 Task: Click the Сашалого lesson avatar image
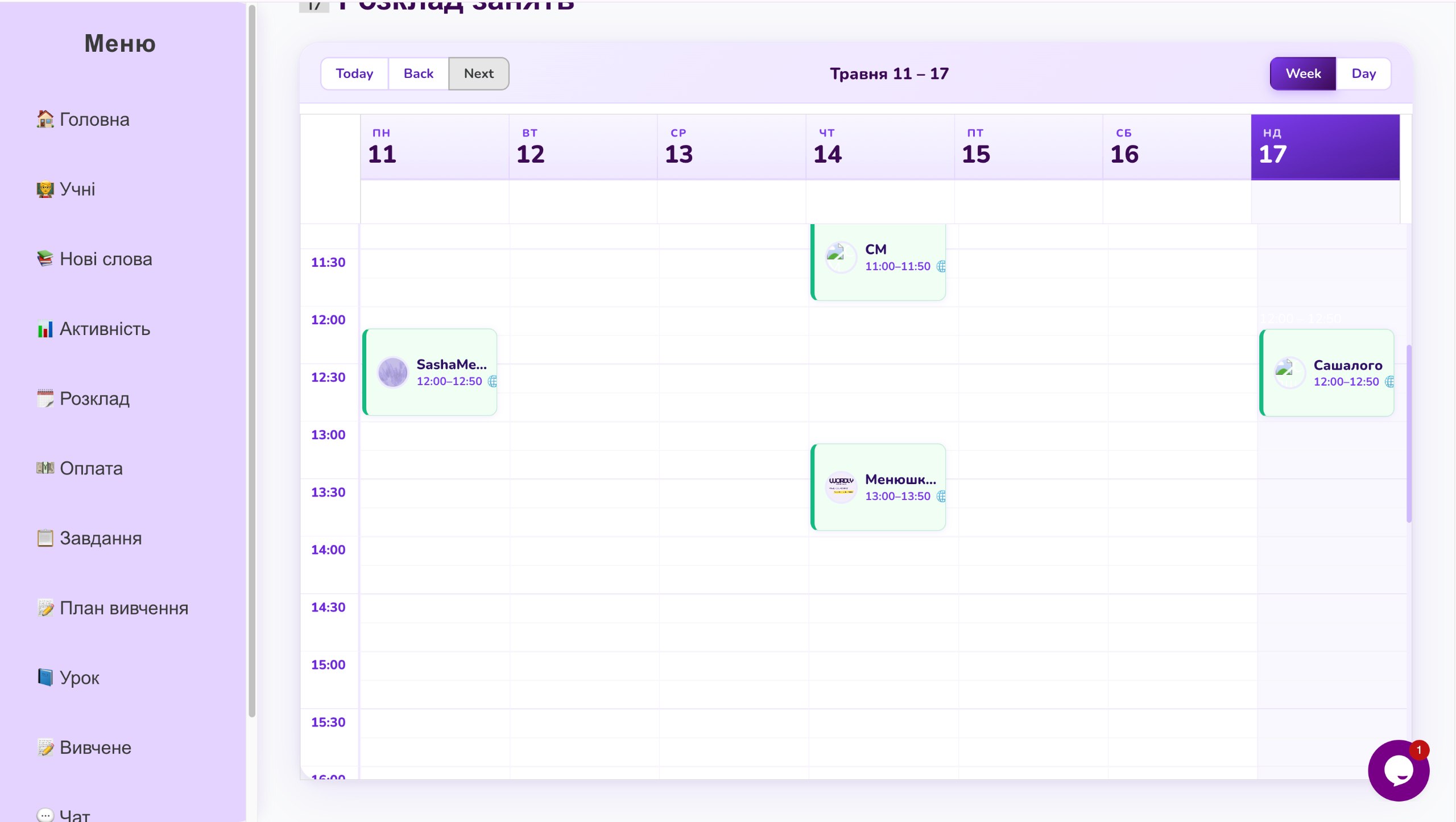click(x=1289, y=373)
